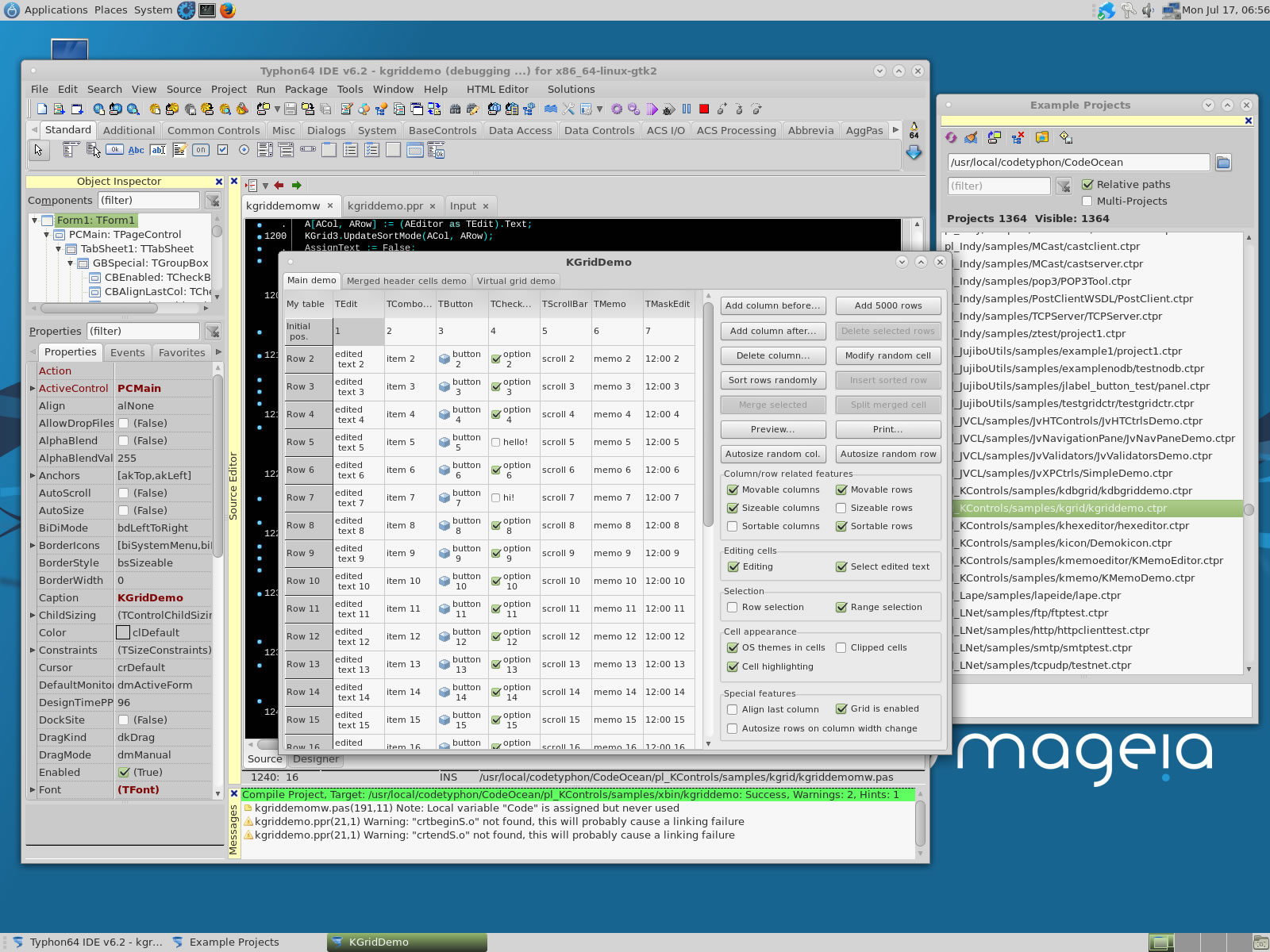The height and width of the screenshot is (952, 1270).
Task: Collapse the Form1: TForm1 tree node
Action: 34,221
